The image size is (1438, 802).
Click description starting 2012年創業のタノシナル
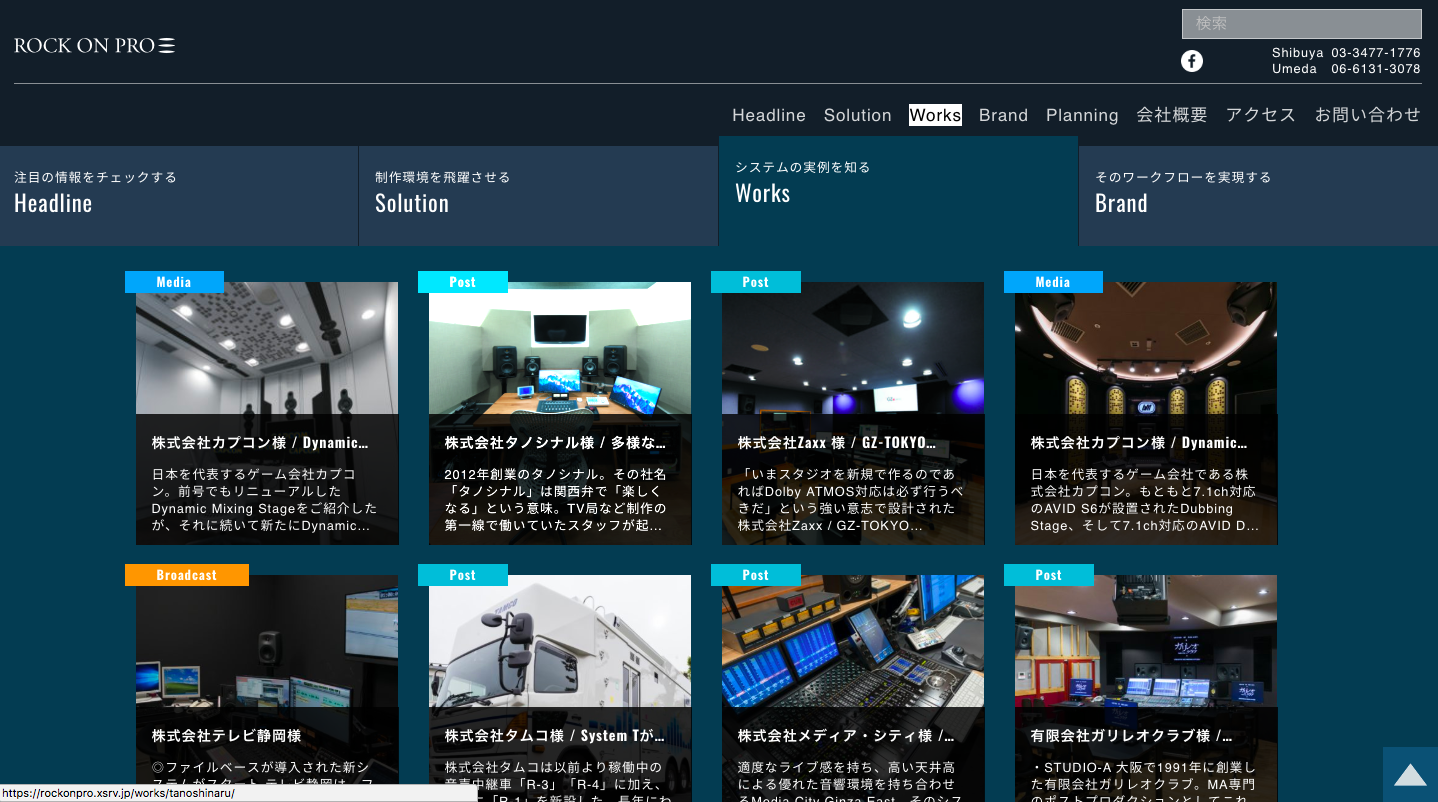[556, 500]
